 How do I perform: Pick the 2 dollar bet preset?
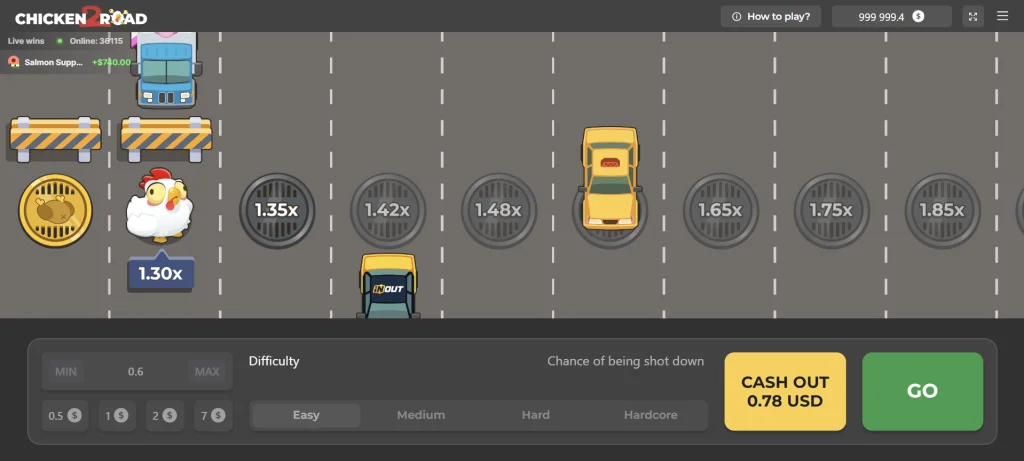165,415
